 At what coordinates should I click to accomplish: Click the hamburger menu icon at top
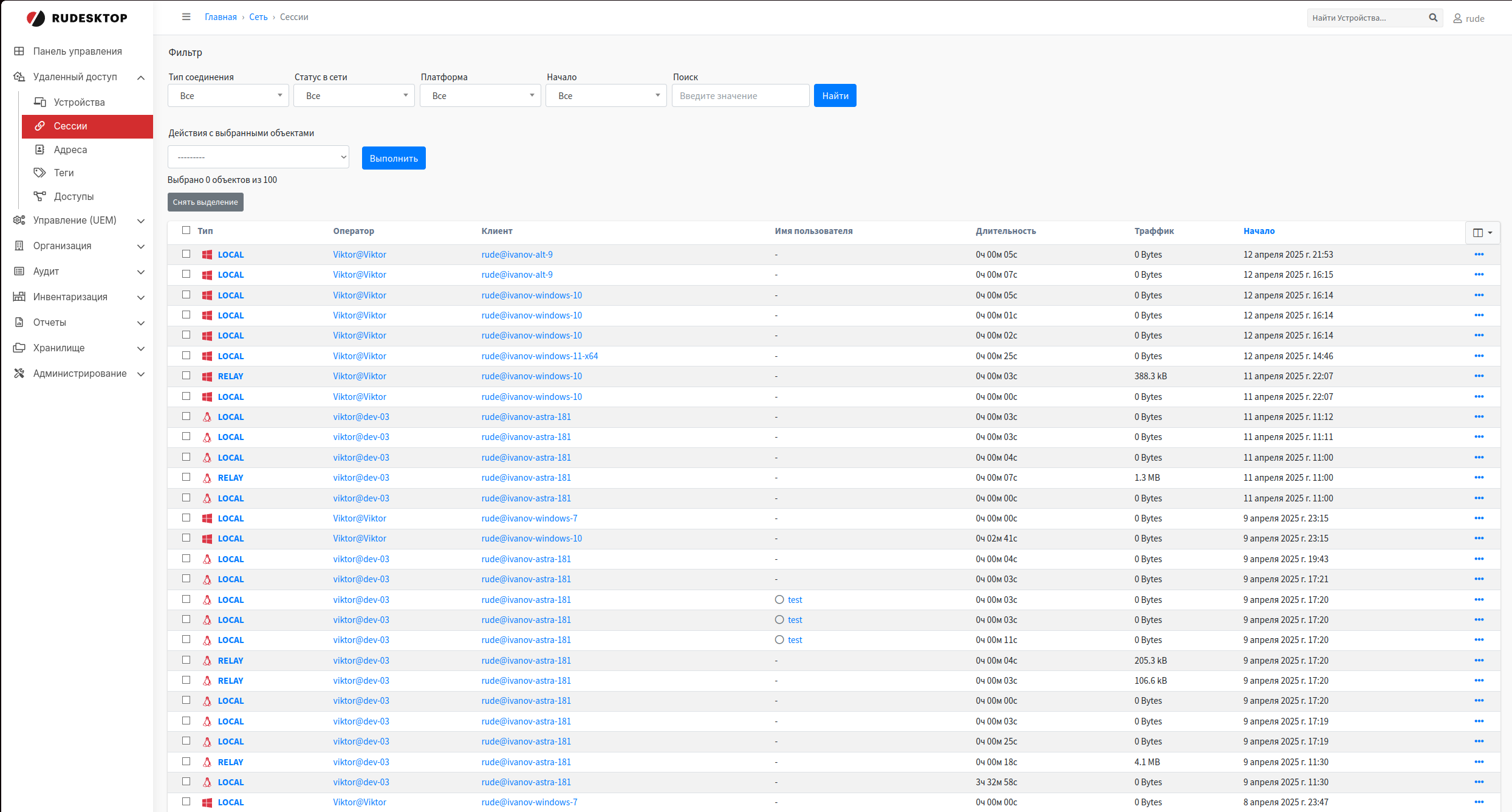click(186, 16)
